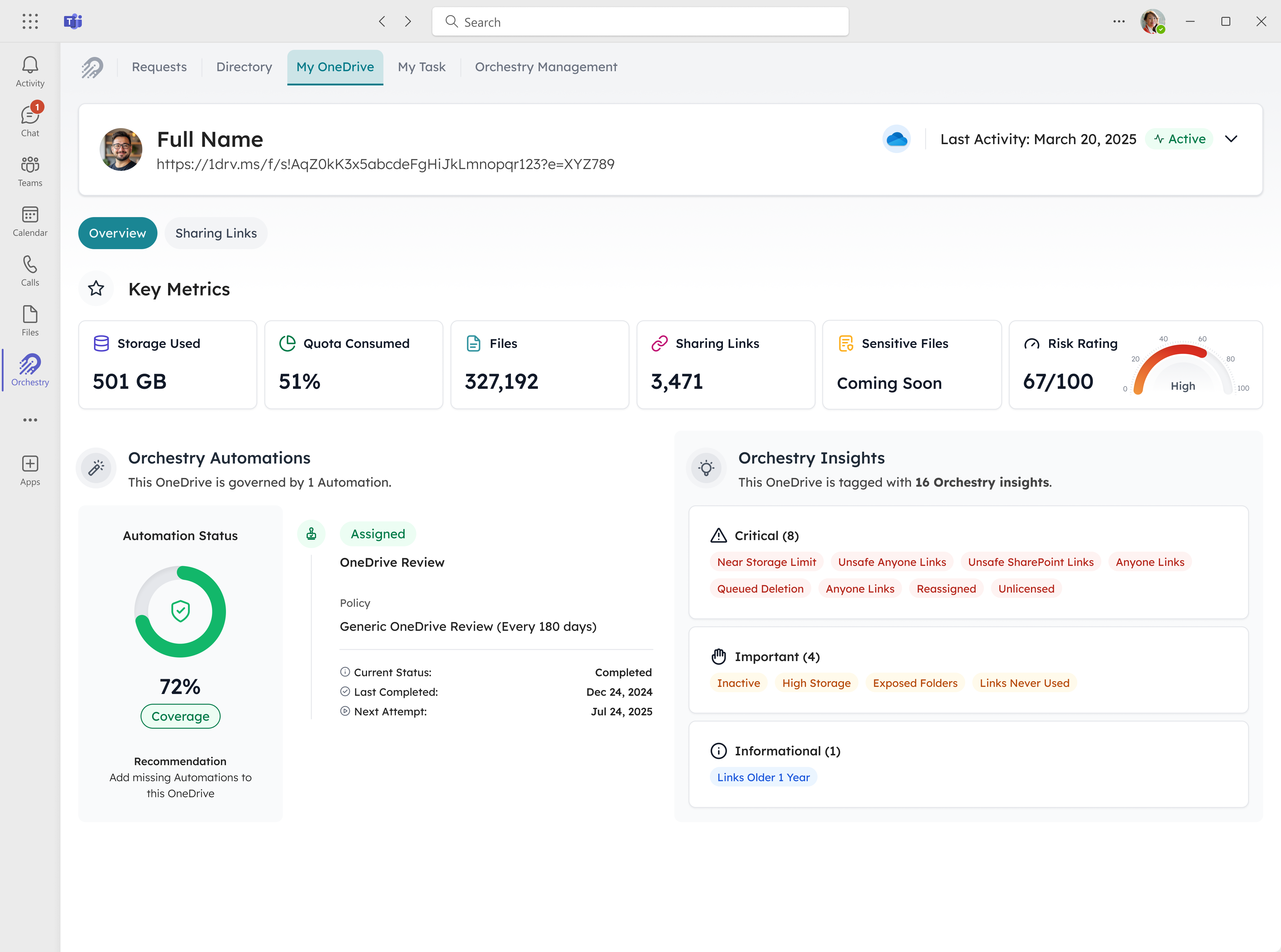Switch to the My Task tab
This screenshot has width=1281, height=952.
coord(422,67)
